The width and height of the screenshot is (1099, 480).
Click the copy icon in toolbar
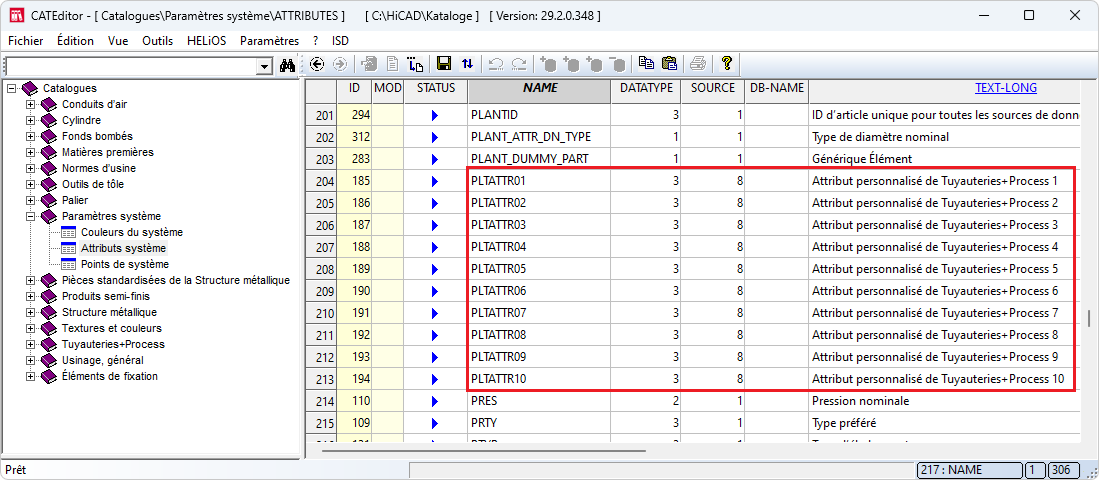point(646,64)
